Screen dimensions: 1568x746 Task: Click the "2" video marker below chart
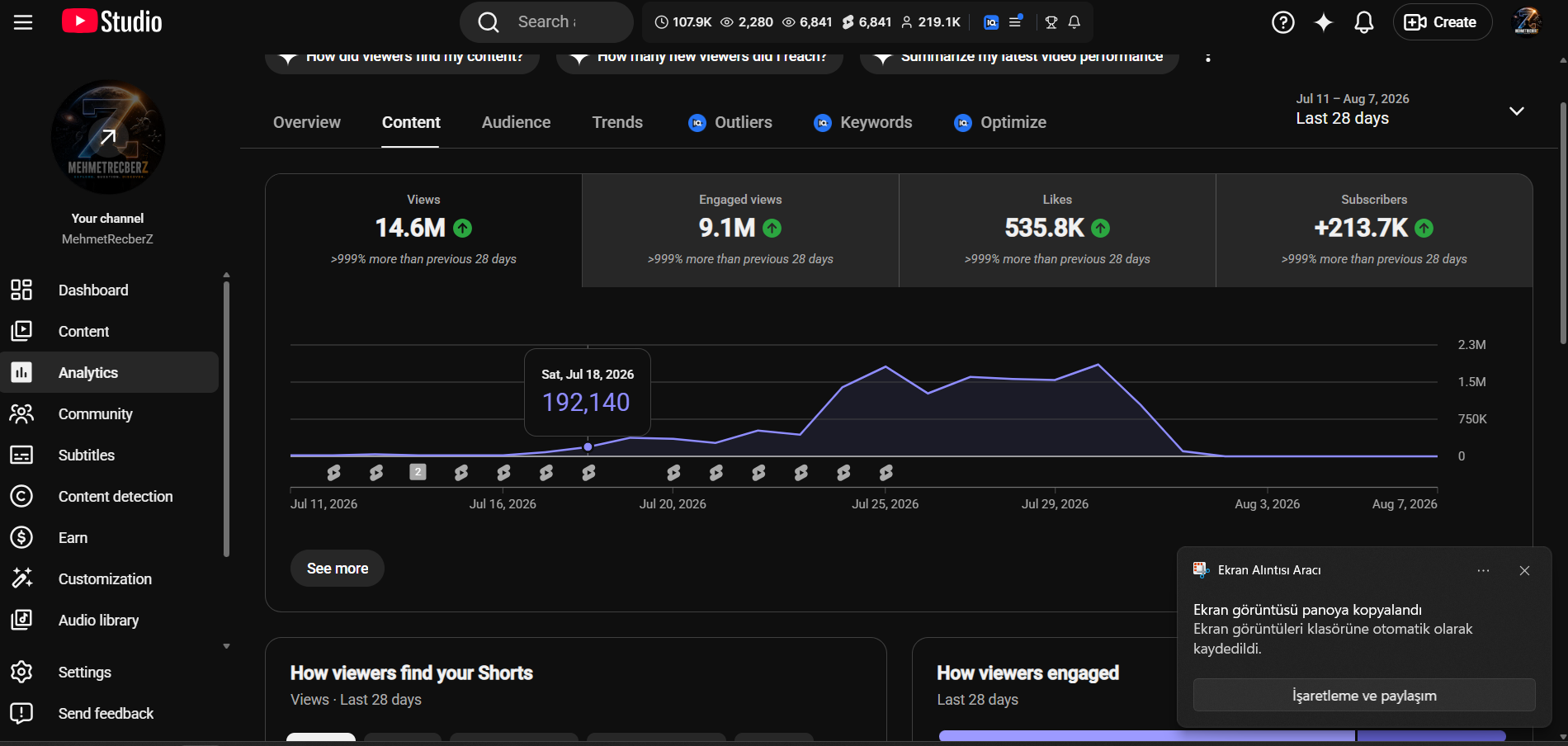click(x=418, y=472)
